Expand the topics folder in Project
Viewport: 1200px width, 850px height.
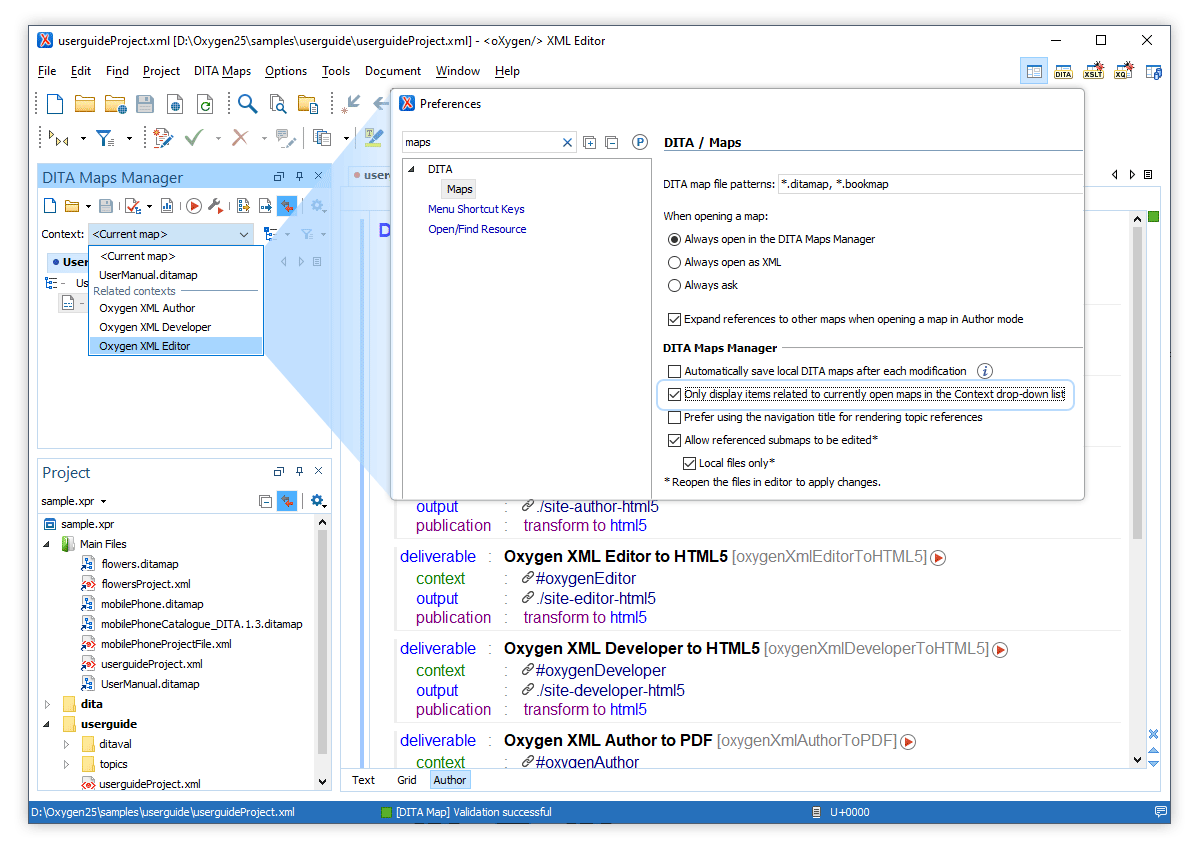pyautogui.click(x=67, y=764)
